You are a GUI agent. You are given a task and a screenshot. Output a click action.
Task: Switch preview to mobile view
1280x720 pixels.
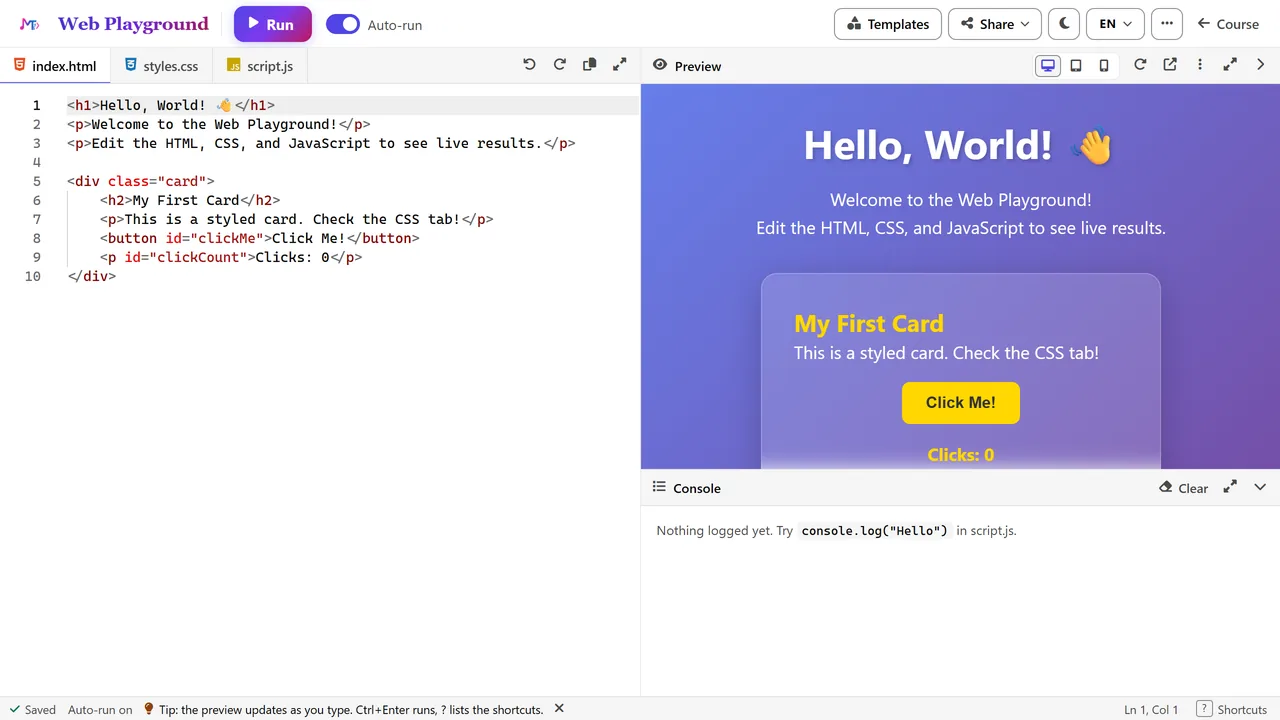(1104, 66)
